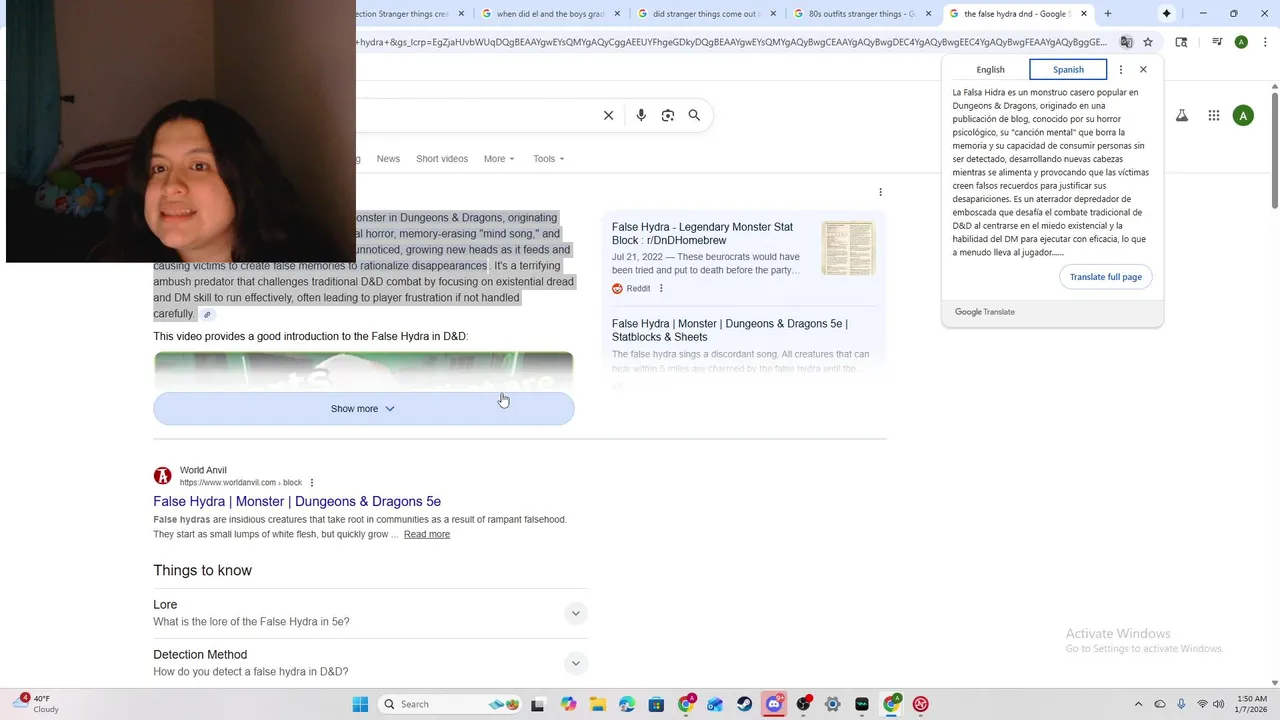This screenshot has height=720, width=1280.
Task: Open Copilot from the taskbar
Action: pos(568,704)
